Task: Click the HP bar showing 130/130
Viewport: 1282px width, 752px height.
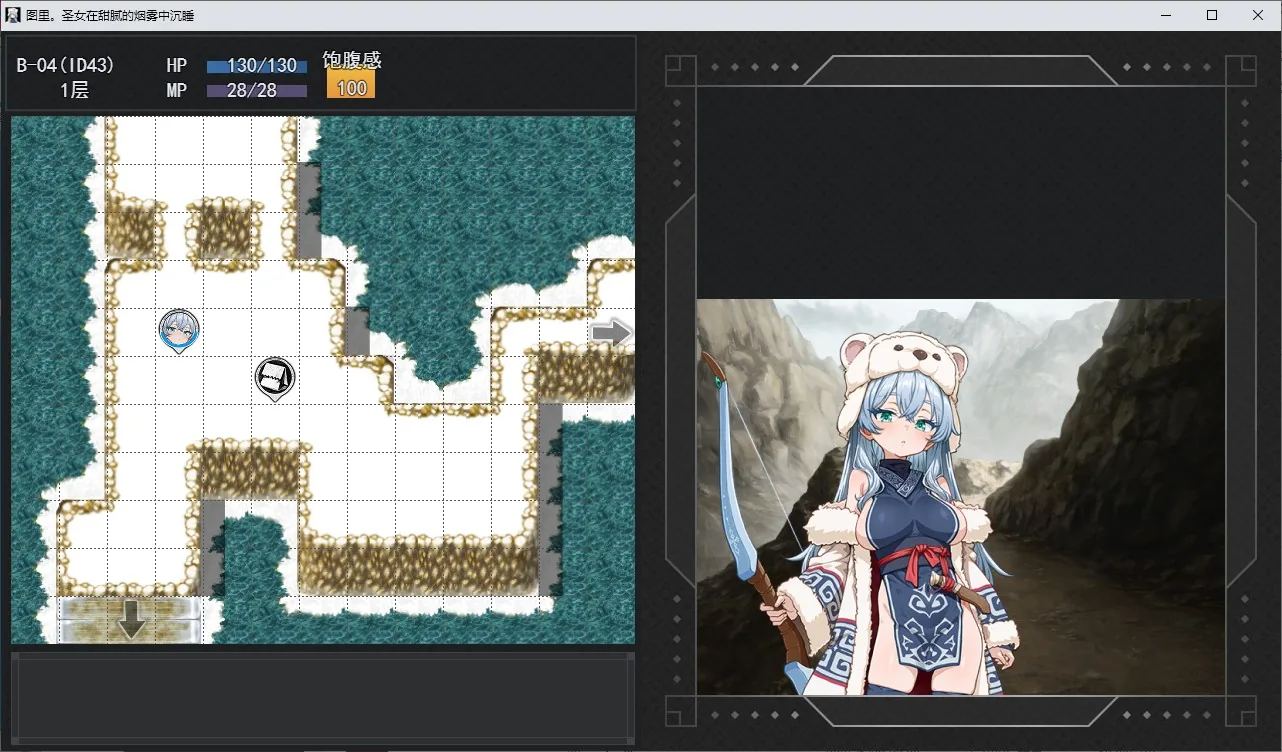Action: [x=257, y=66]
